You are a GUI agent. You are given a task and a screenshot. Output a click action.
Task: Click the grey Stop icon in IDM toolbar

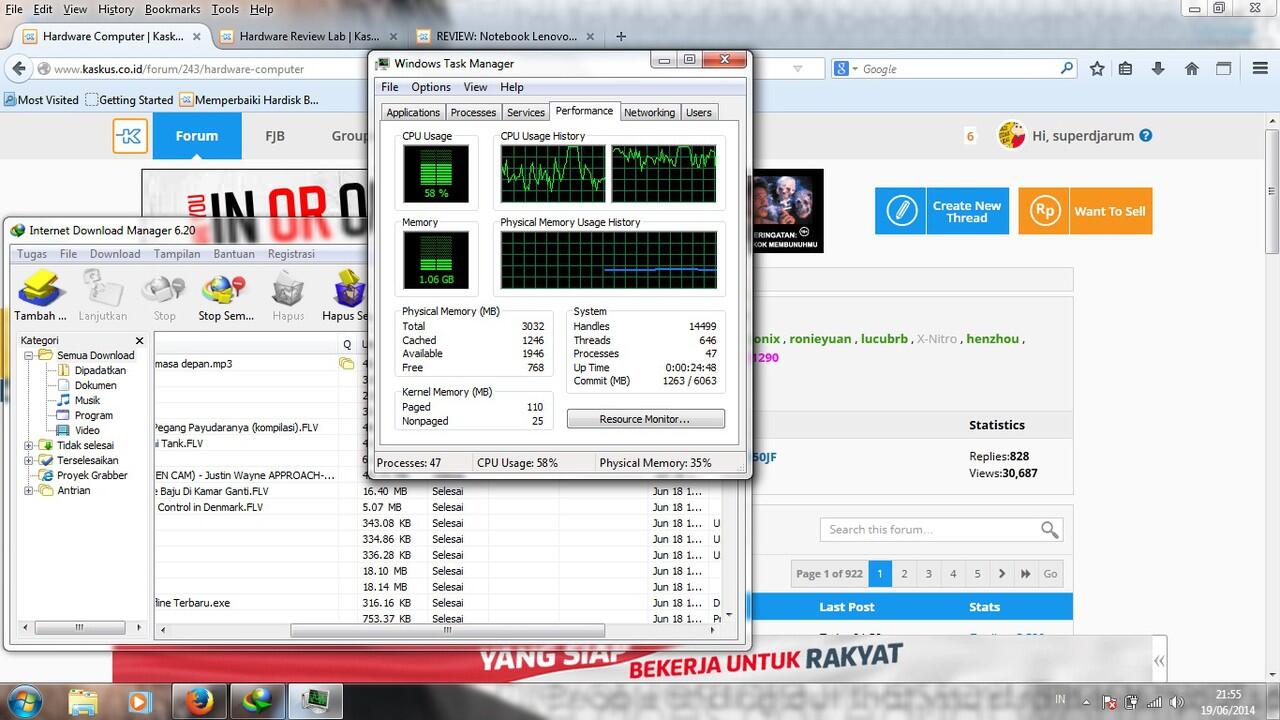[164, 290]
